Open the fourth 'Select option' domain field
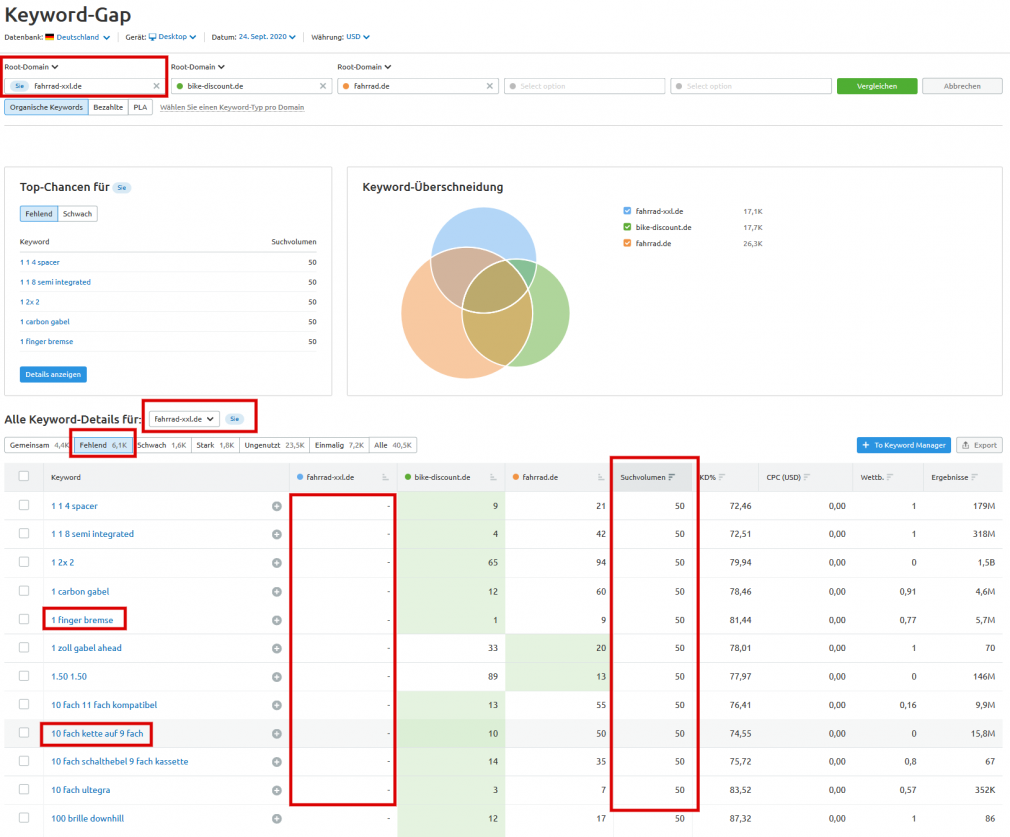This screenshot has width=1010, height=837. click(x=584, y=86)
